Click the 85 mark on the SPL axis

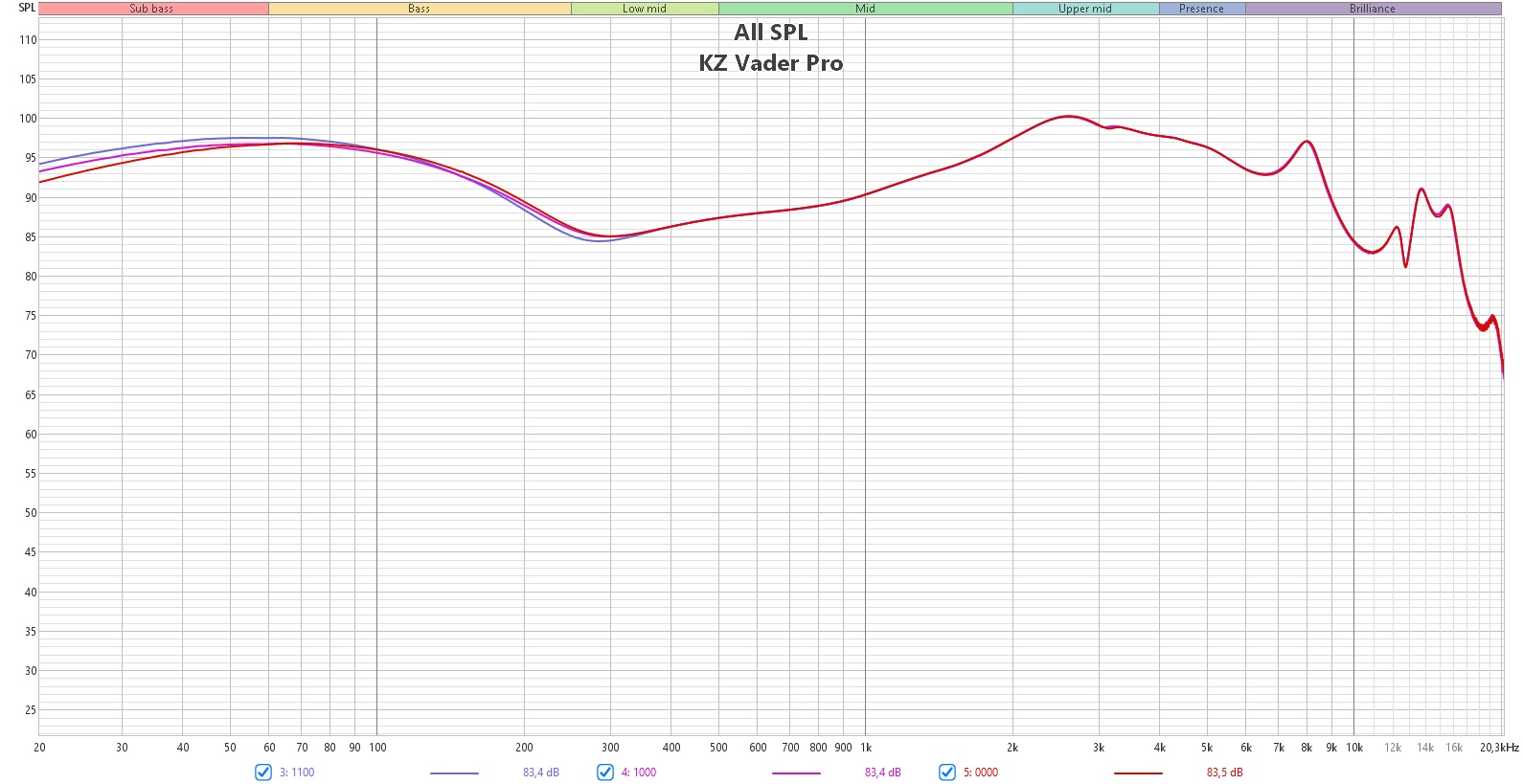pos(31,237)
